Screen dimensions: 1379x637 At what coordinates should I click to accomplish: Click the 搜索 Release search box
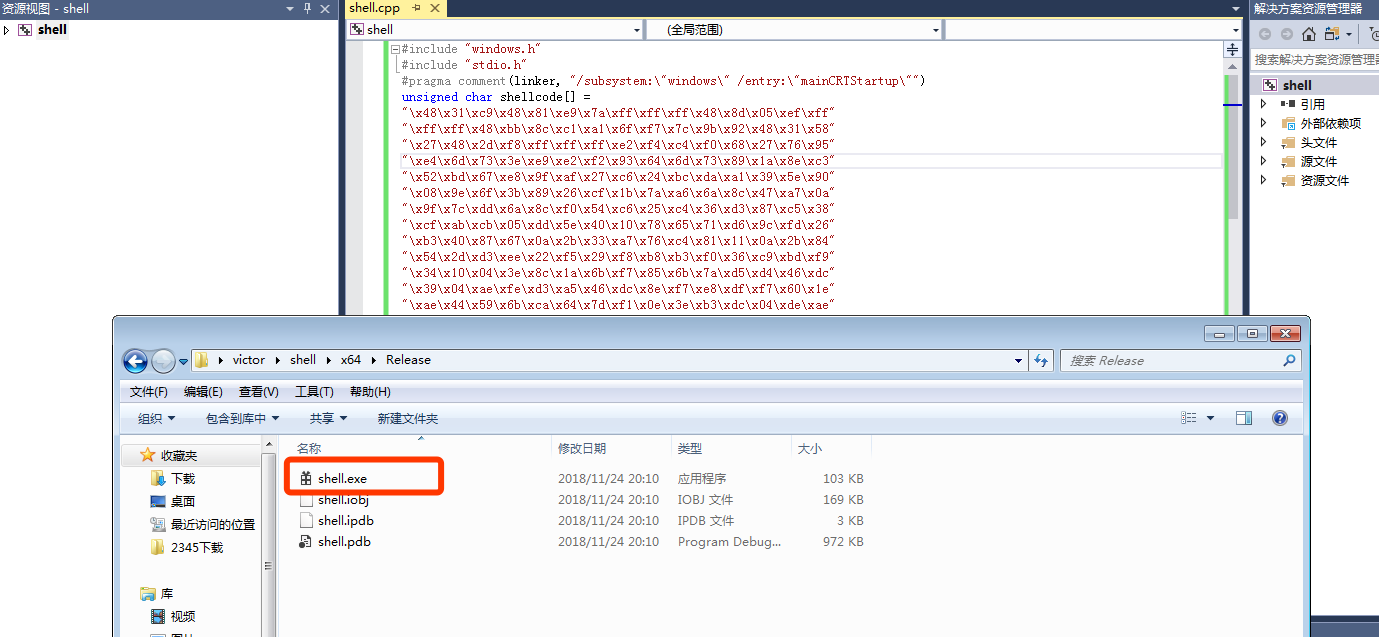(1172, 360)
